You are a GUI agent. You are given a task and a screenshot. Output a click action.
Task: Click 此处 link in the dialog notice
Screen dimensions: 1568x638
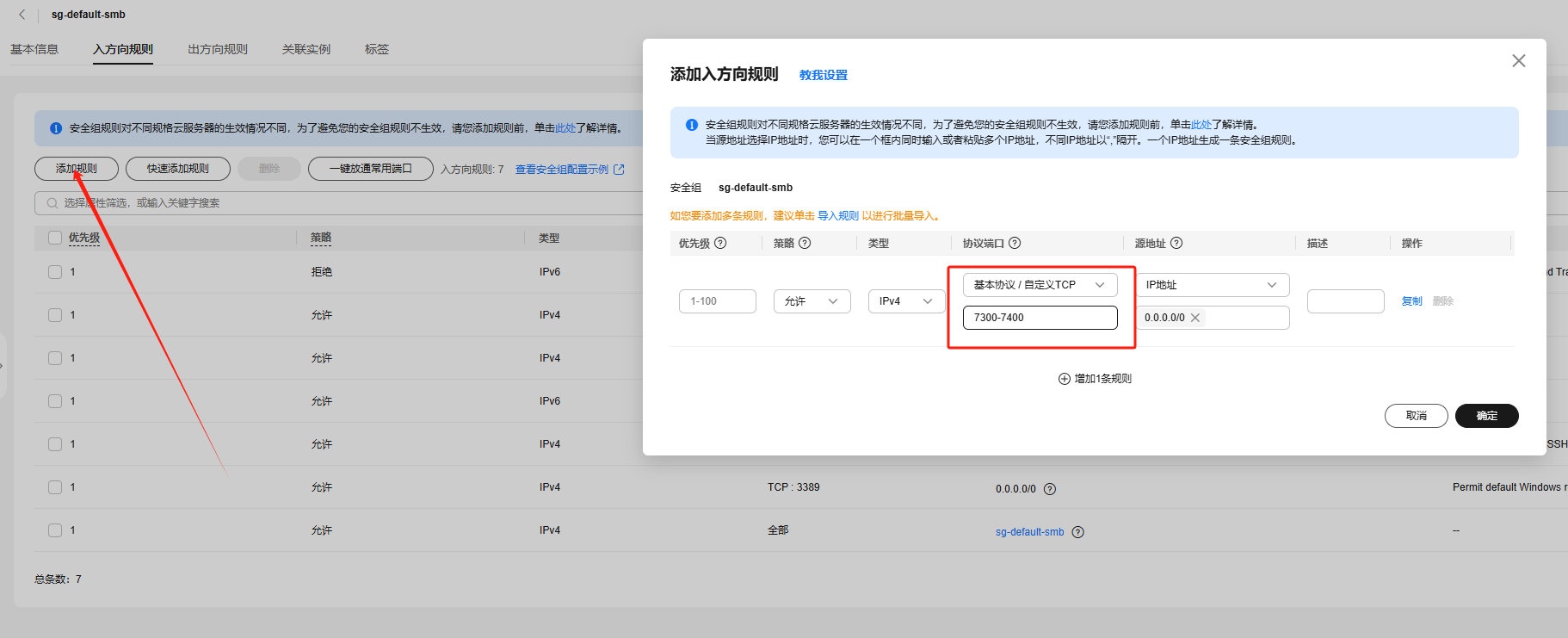click(1201, 125)
